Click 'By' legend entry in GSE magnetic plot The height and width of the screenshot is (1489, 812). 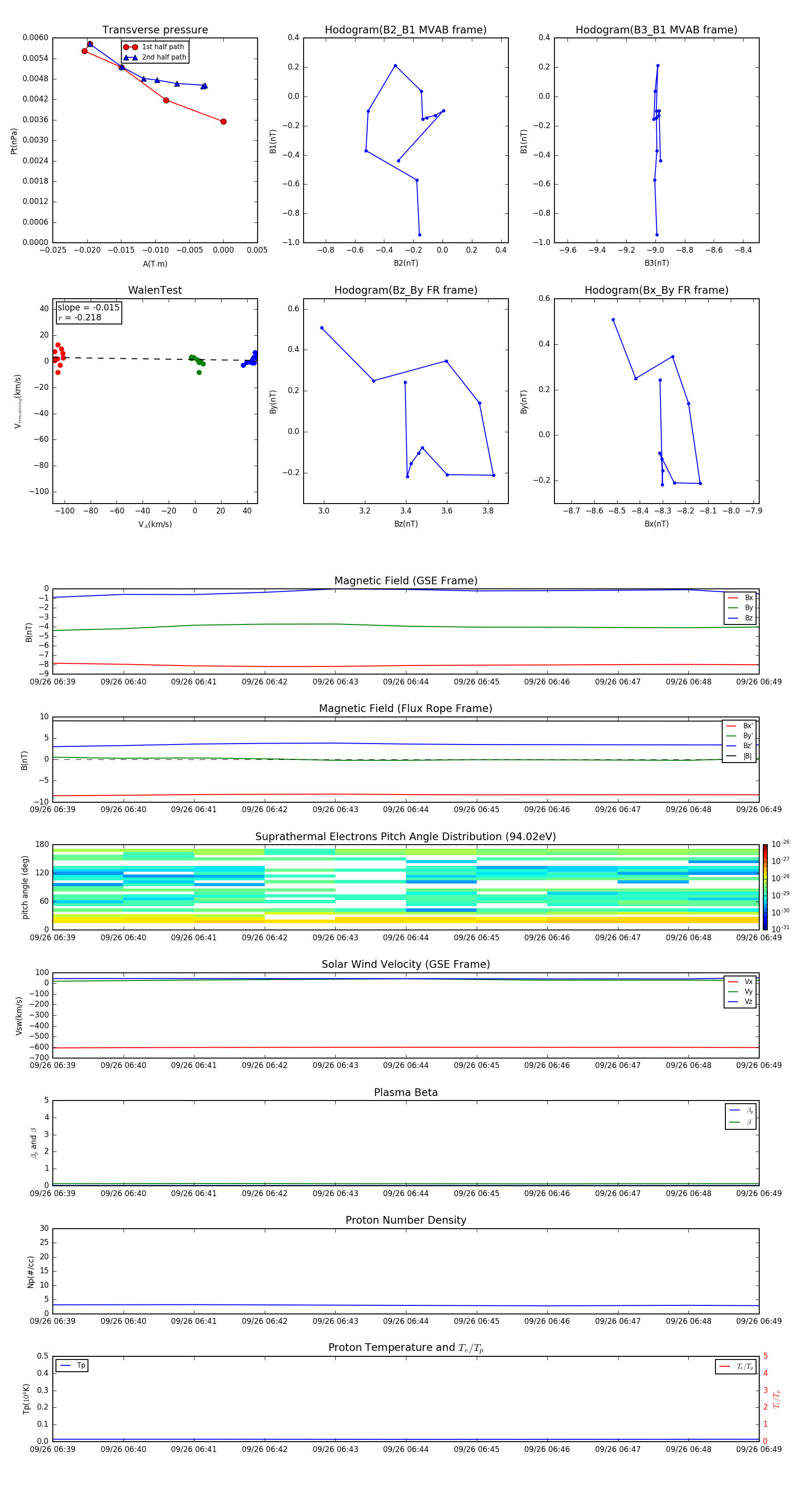tap(740, 607)
